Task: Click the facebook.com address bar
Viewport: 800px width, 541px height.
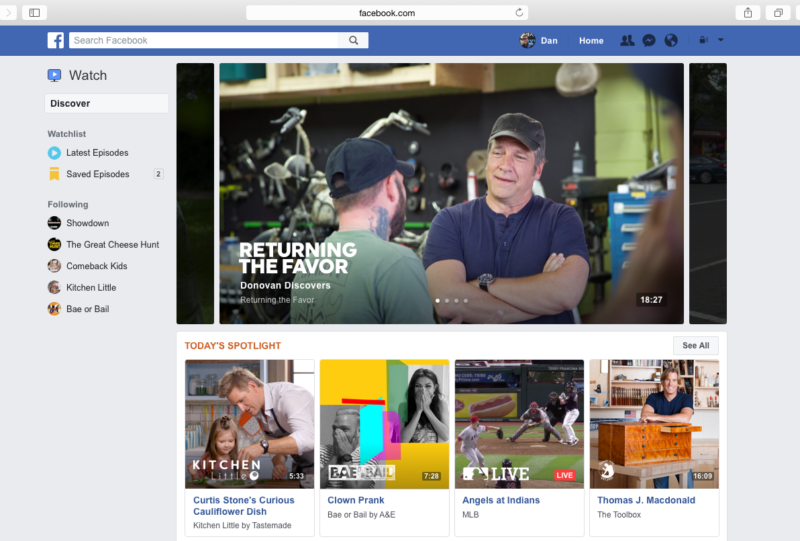Action: coord(387,13)
